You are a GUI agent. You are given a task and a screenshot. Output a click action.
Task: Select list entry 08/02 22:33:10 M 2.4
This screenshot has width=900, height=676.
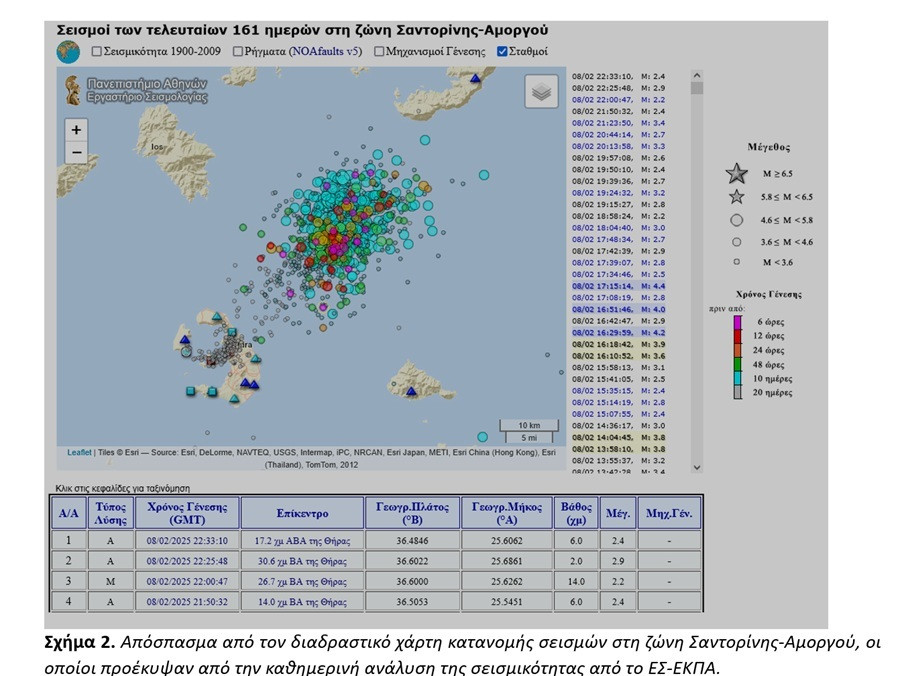619,76
